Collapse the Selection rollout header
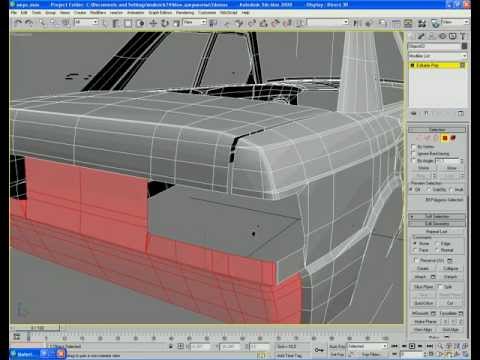The height and width of the screenshot is (360, 480). coord(437,129)
